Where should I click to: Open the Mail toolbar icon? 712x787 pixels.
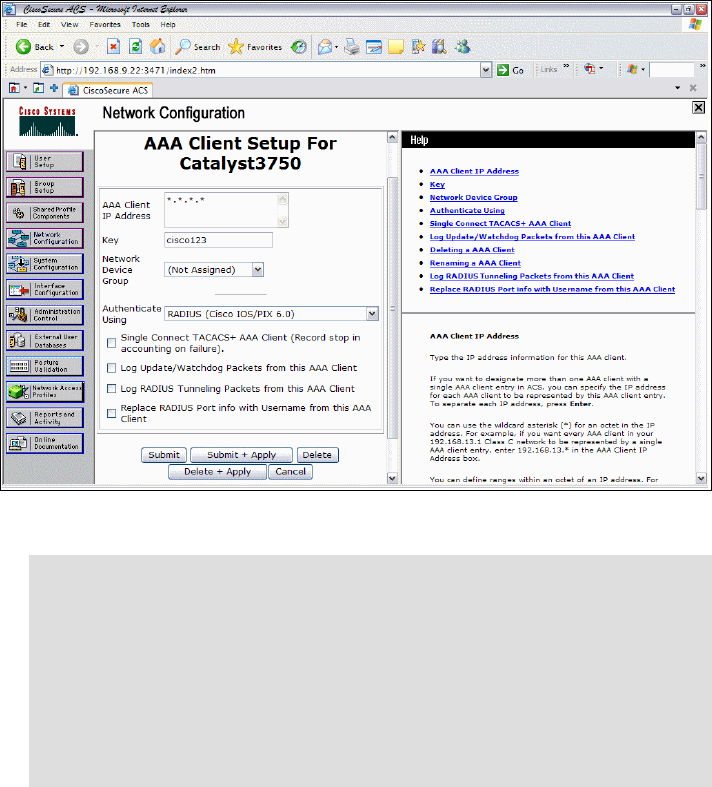(325, 47)
